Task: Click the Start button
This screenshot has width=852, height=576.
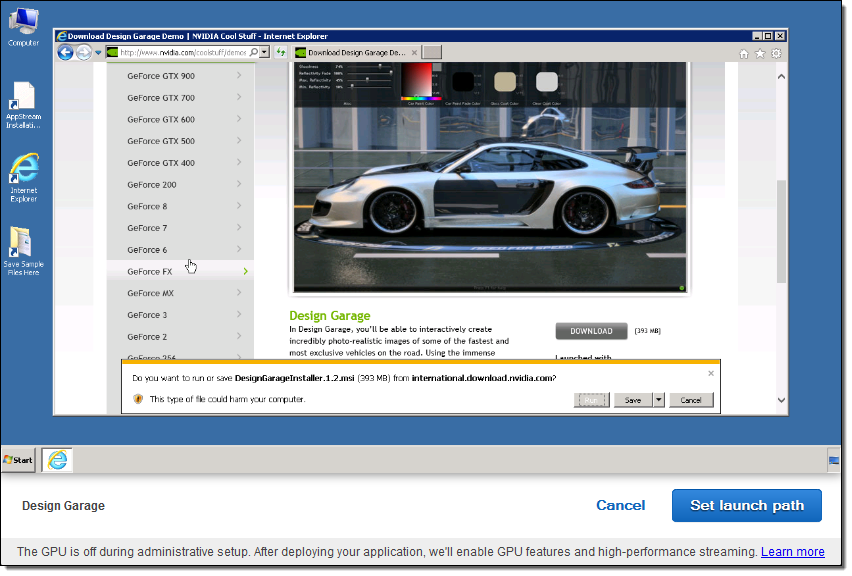Action: tap(18, 460)
